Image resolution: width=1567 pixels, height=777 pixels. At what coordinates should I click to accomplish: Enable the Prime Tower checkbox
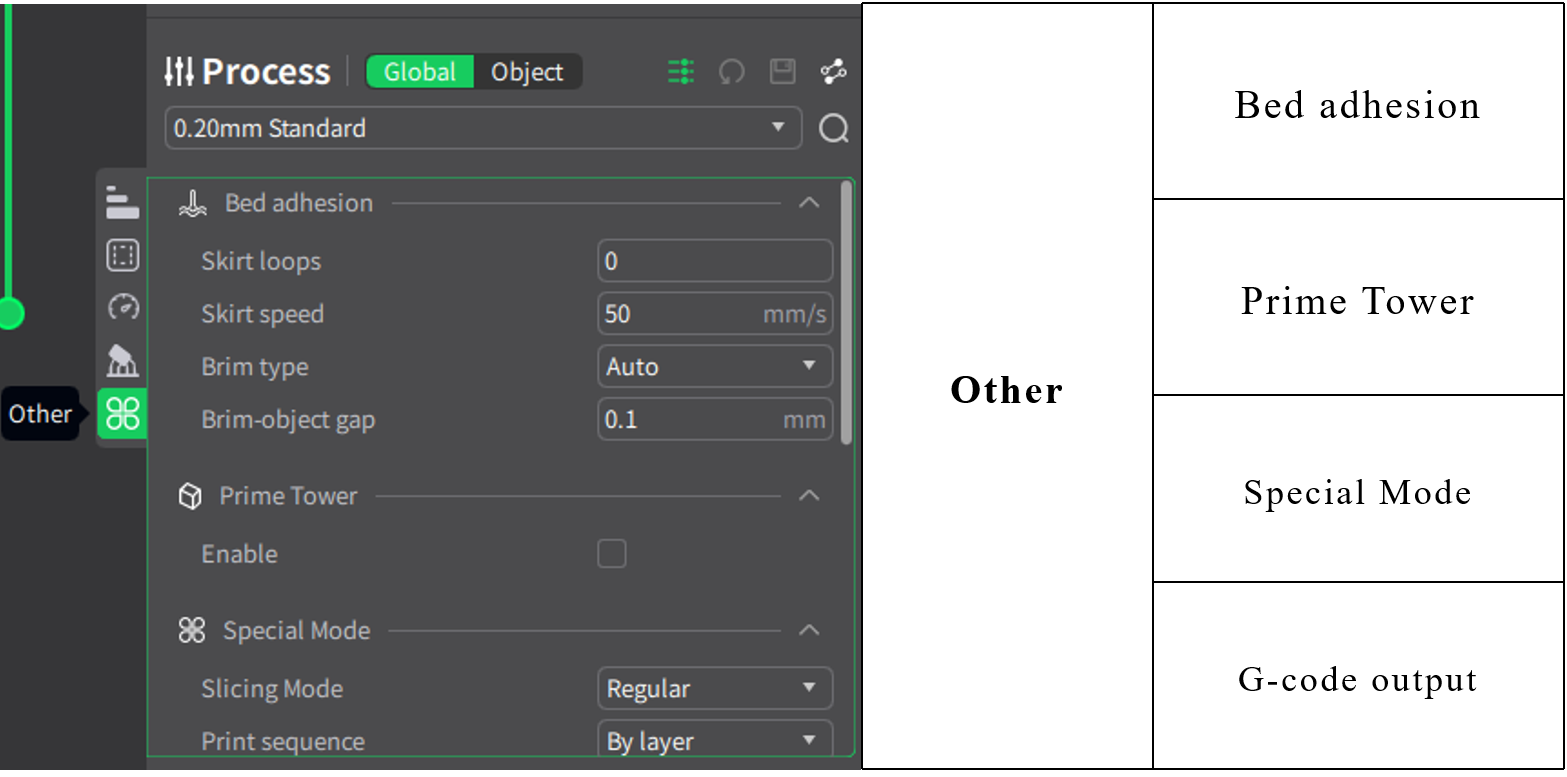[612, 554]
